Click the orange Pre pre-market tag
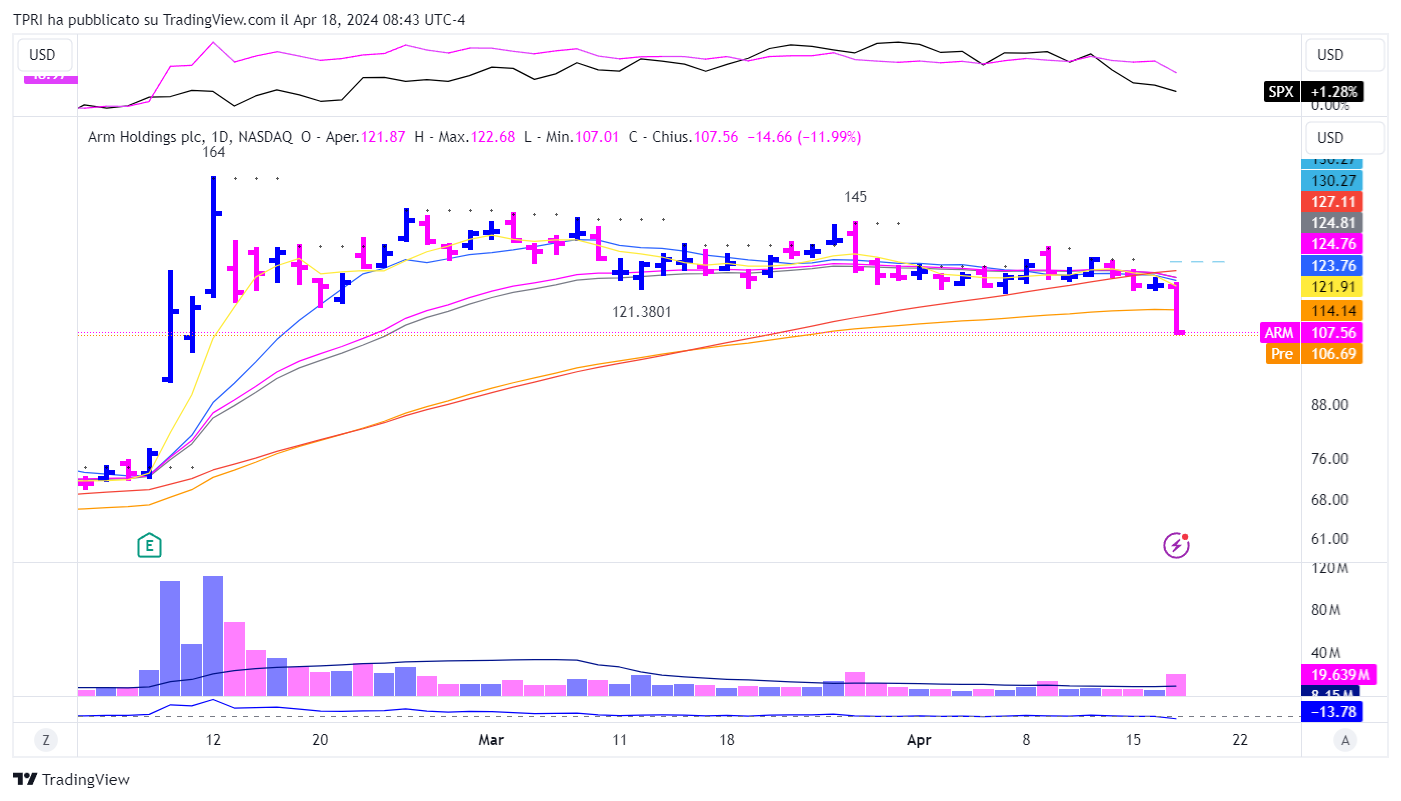The image size is (1401, 801). 1281,354
